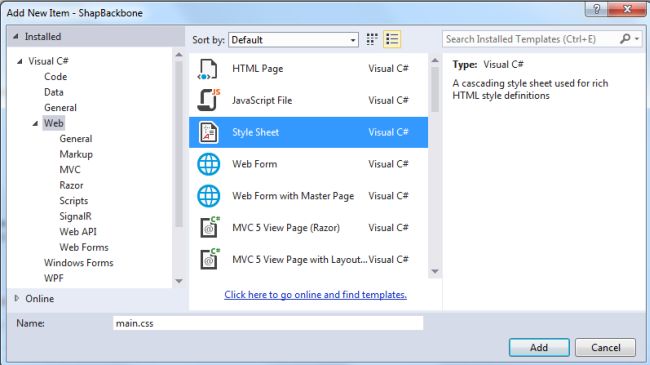650x365 pixels.
Task: Click the template list scrollbar thumb
Action: click(x=435, y=90)
